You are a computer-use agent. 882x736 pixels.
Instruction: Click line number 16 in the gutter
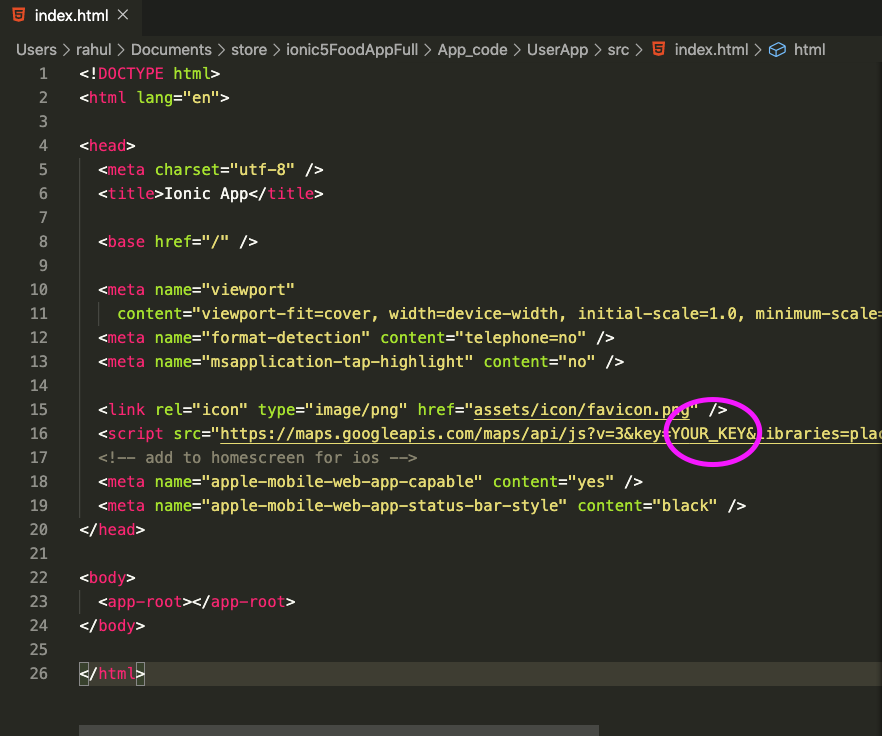[39, 434]
